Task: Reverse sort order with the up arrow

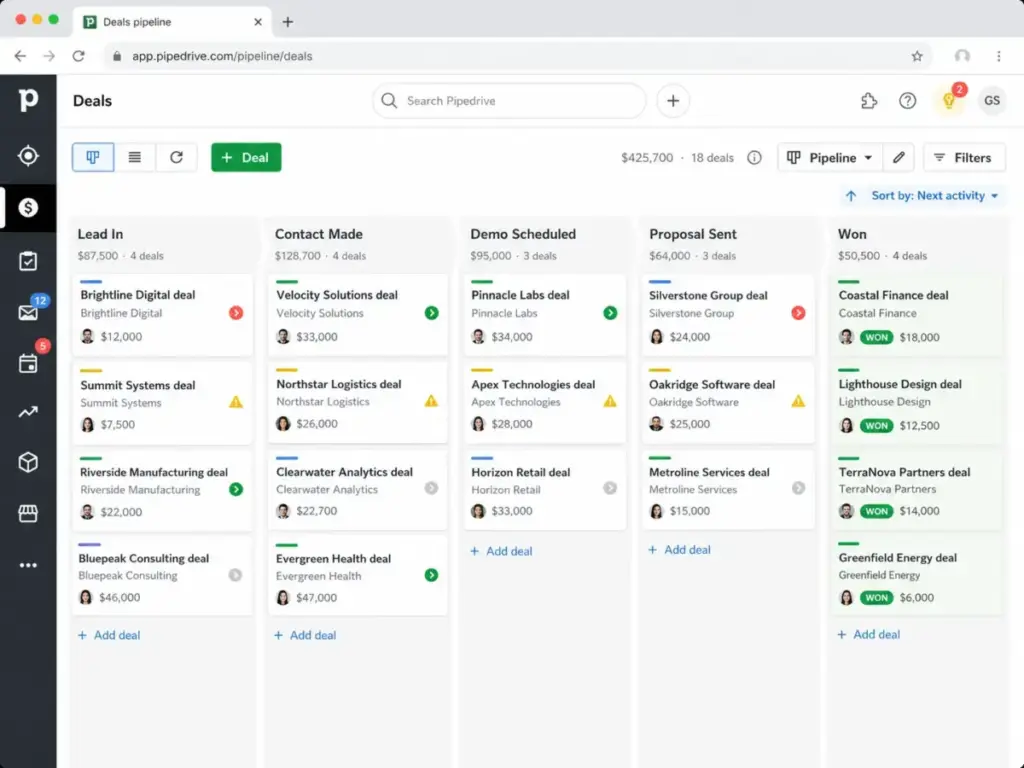Action: [851, 196]
